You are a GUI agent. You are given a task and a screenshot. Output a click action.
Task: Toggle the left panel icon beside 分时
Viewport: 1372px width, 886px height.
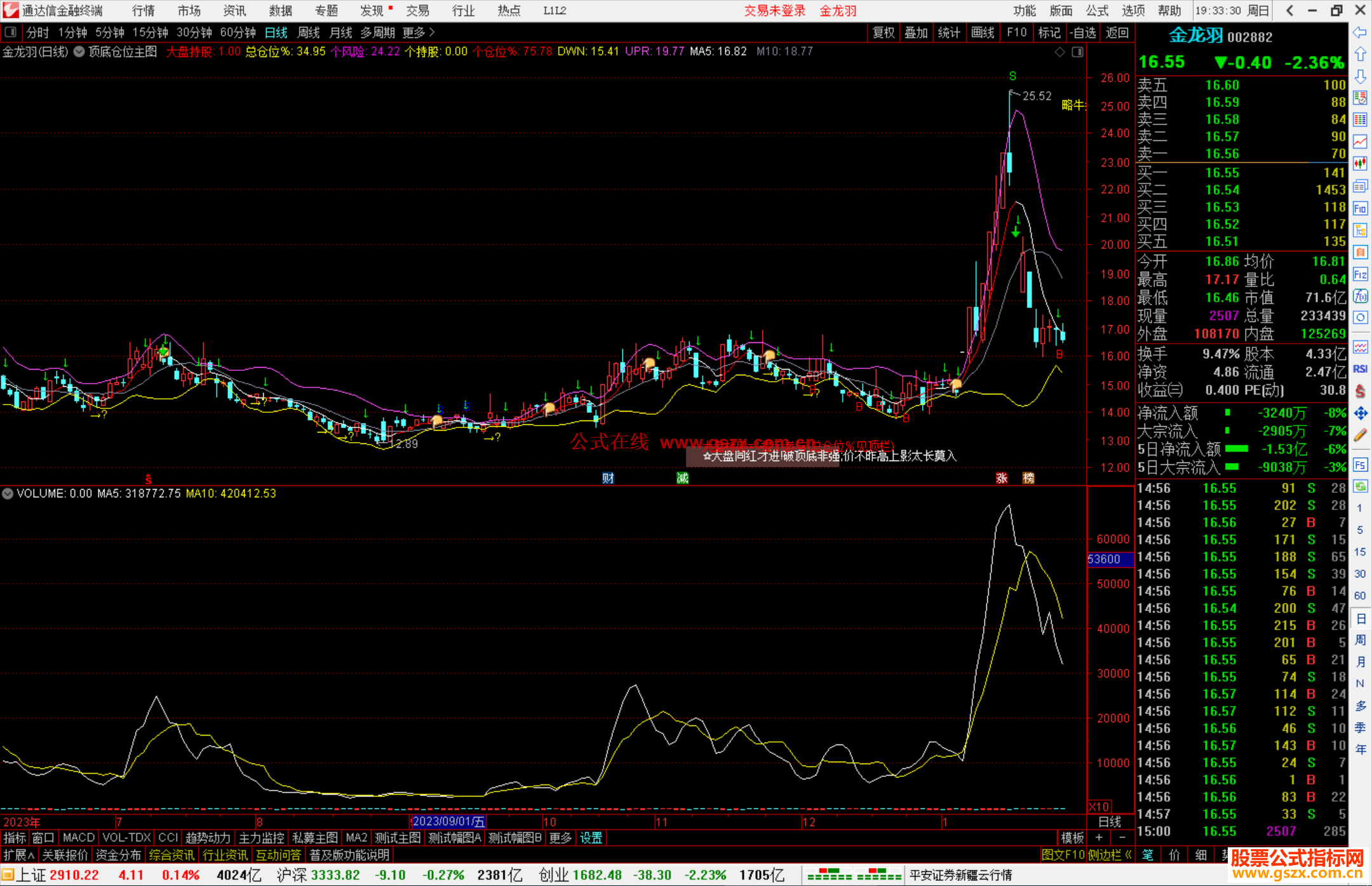point(11,32)
